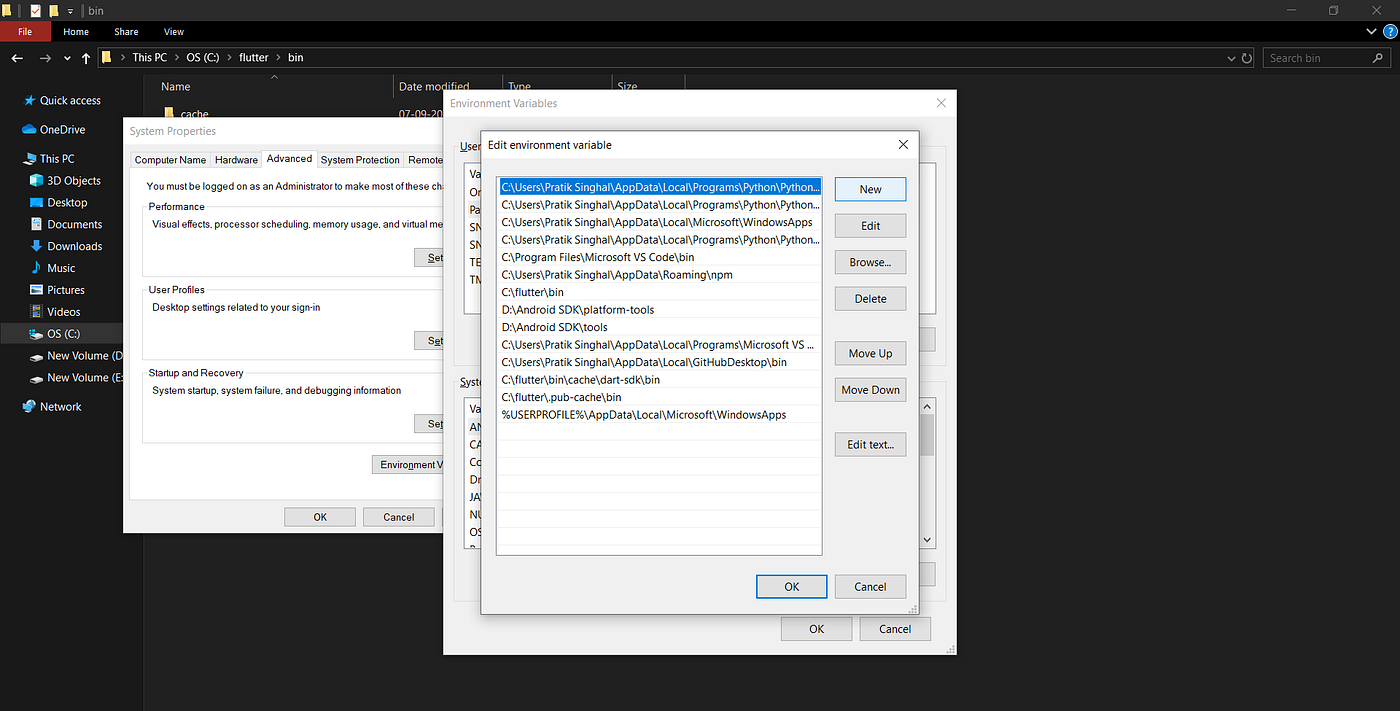Open Explorer Help via the question mark icon
This screenshot has width=1400, height=711.
(x=1389, y=31)
